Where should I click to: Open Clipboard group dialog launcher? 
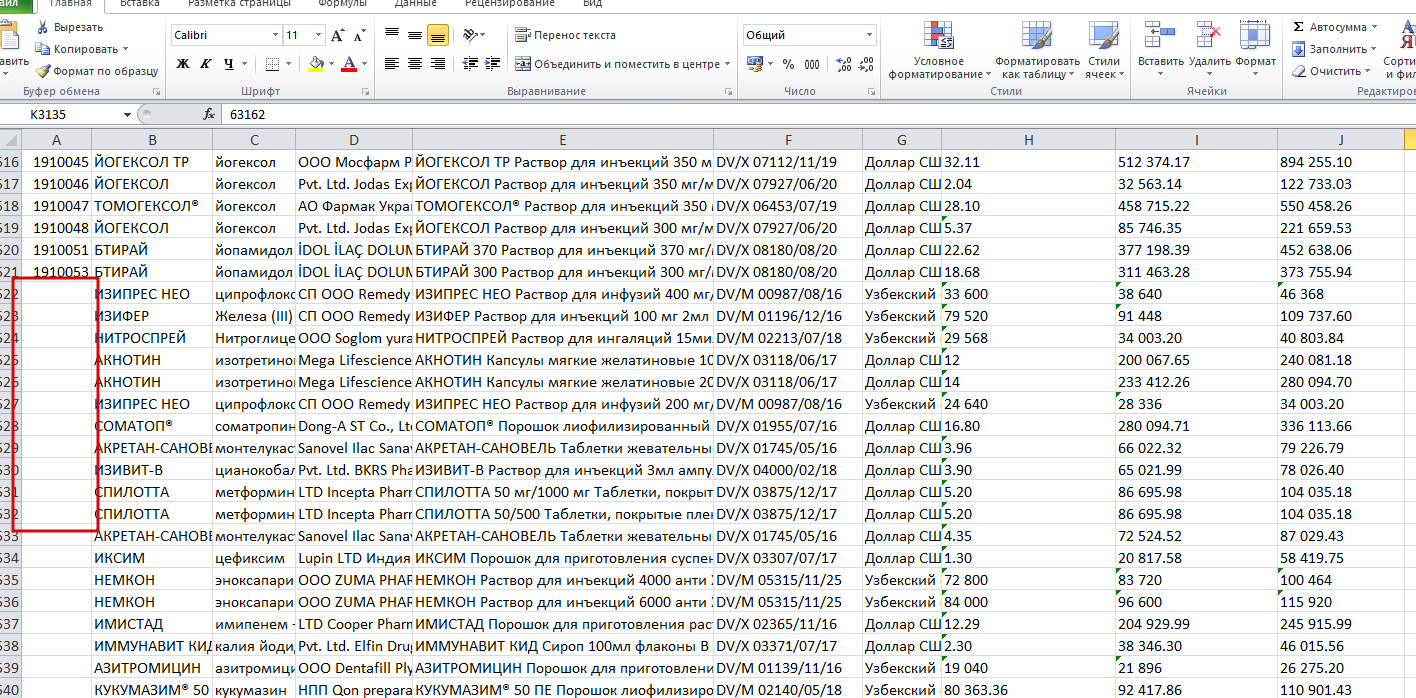pyautogui.click(x=156, y=91)
